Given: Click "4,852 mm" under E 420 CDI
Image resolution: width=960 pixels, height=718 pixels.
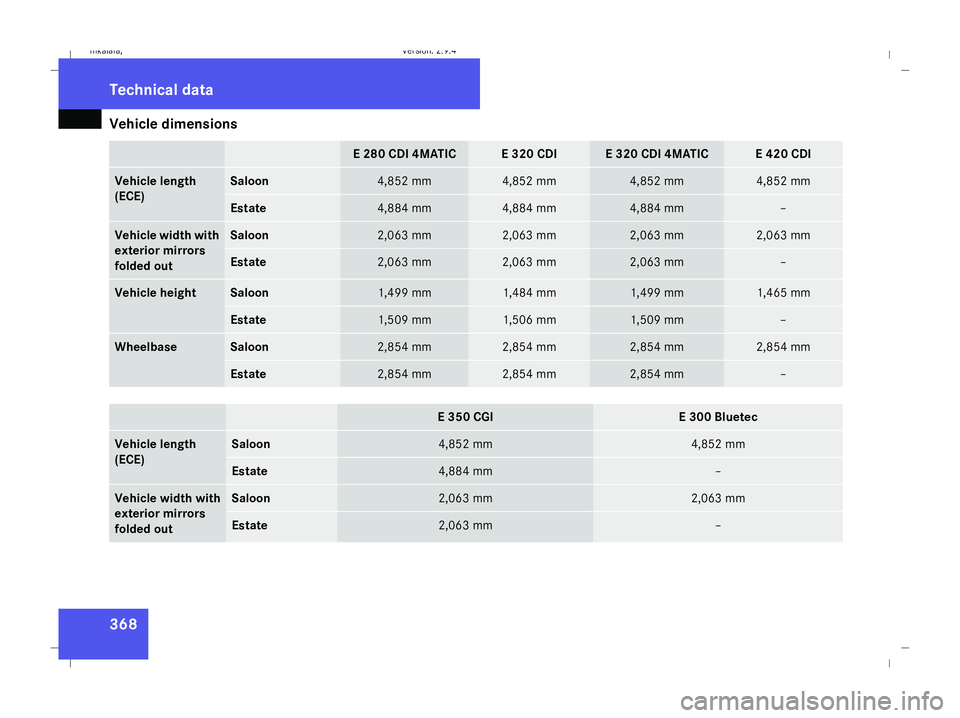Looking at the screenshot, I should point(783,181).
